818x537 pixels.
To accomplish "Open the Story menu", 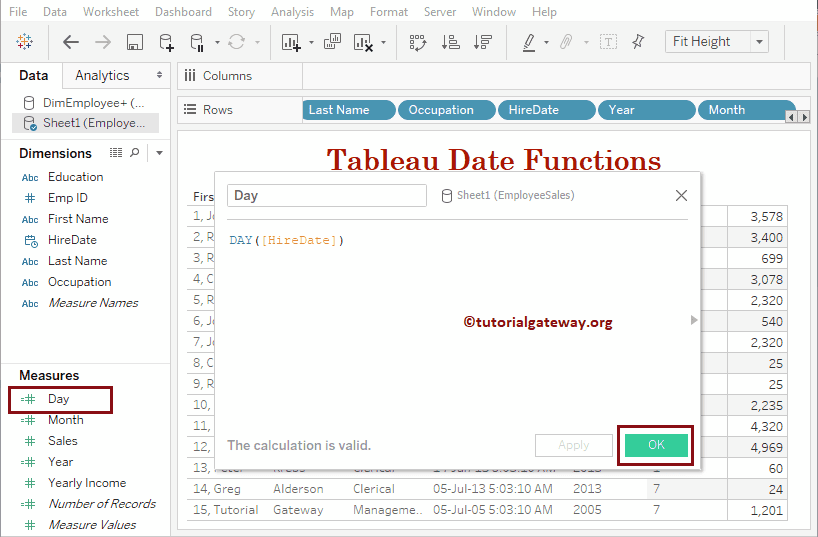I will (x=241, y=11).
